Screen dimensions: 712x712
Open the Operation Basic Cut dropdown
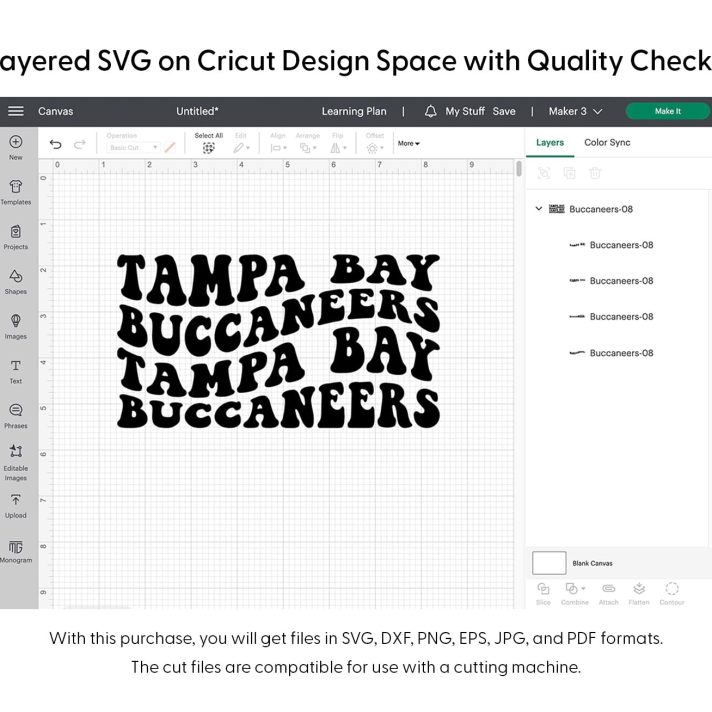133,148
